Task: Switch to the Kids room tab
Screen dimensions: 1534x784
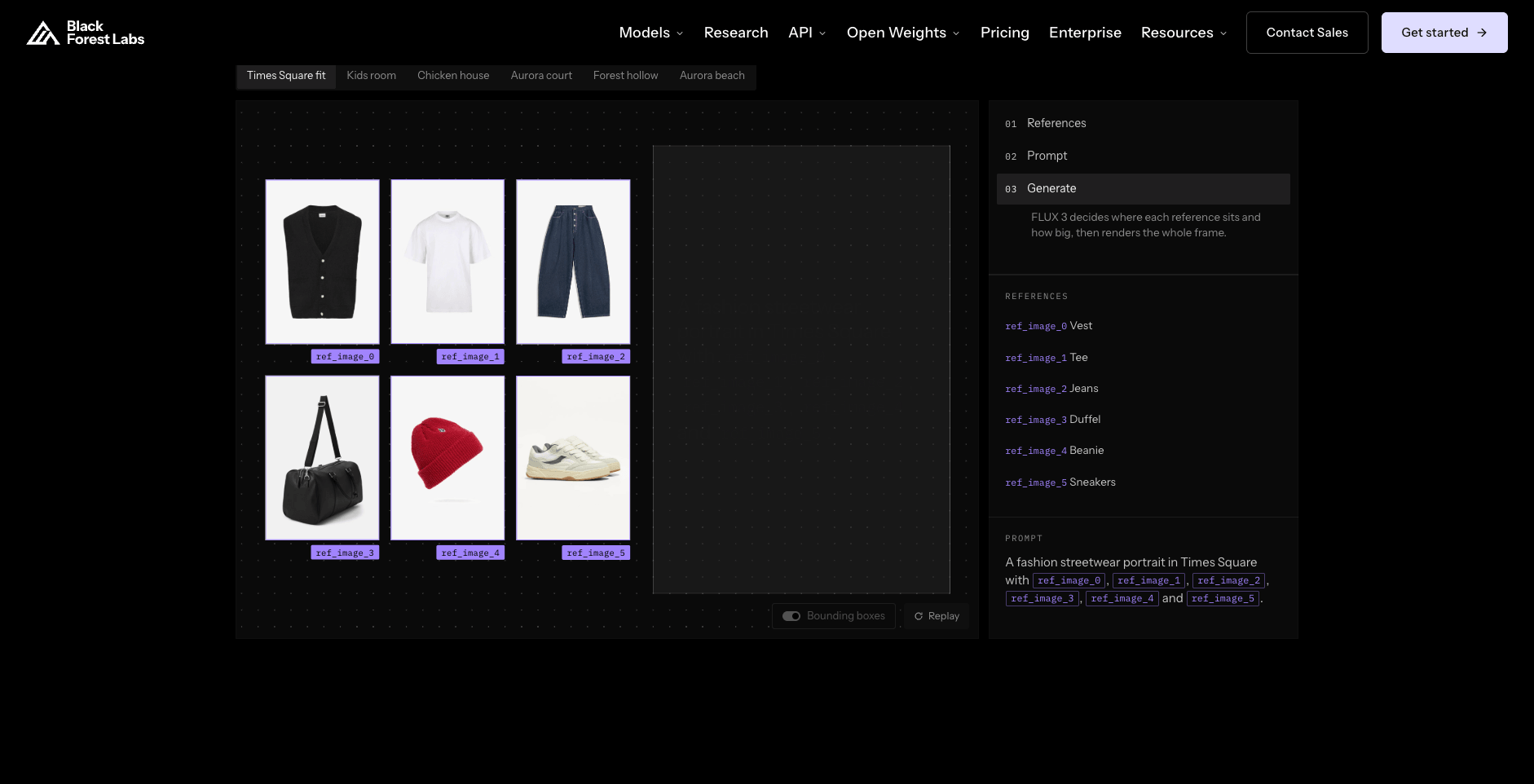Action: click(x=371, y=76)
